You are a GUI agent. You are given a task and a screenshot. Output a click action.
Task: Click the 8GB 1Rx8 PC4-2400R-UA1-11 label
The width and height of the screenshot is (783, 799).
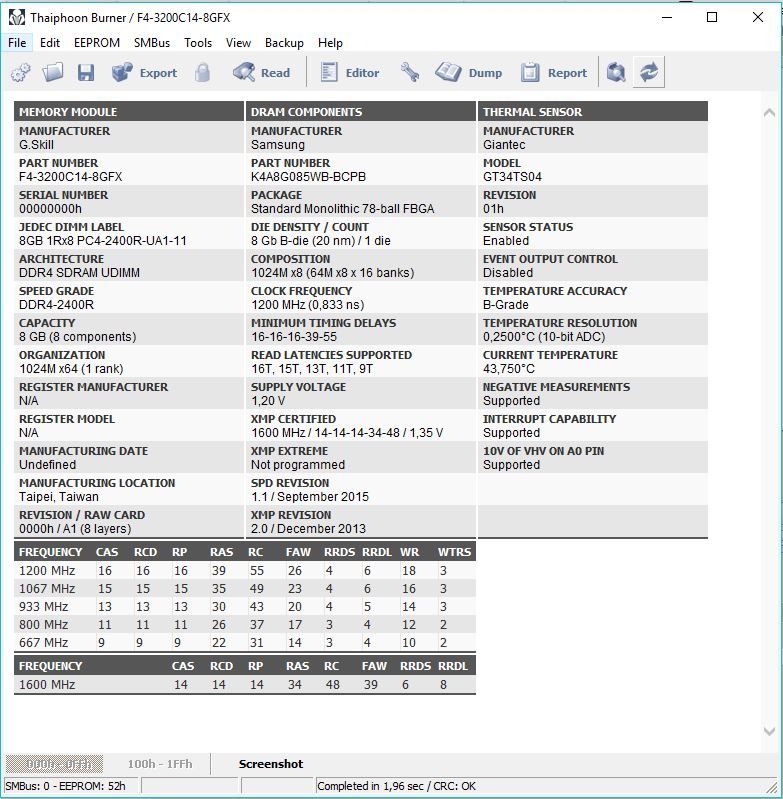click(x=103, y=241)
